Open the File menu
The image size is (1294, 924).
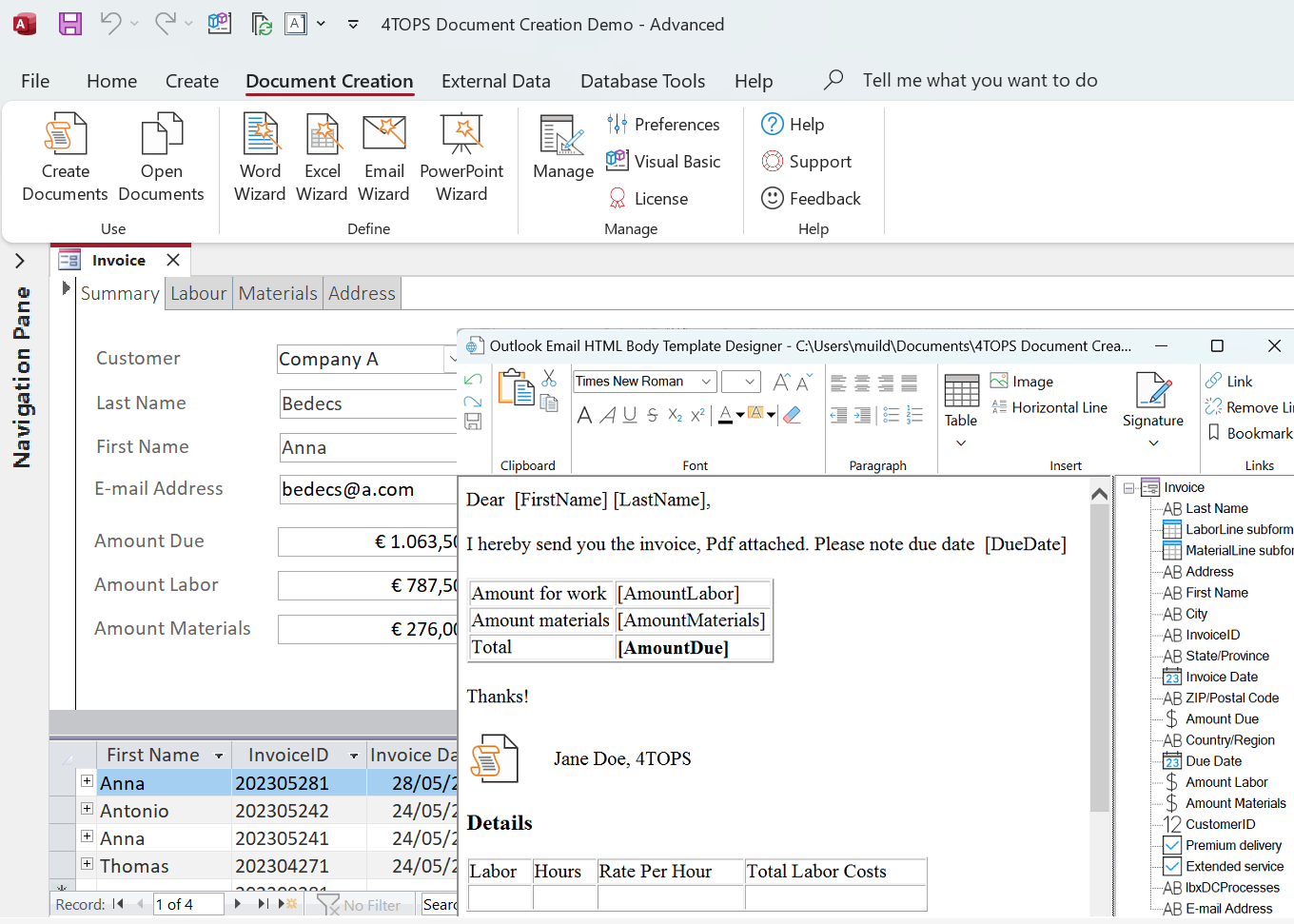point(35,81)
